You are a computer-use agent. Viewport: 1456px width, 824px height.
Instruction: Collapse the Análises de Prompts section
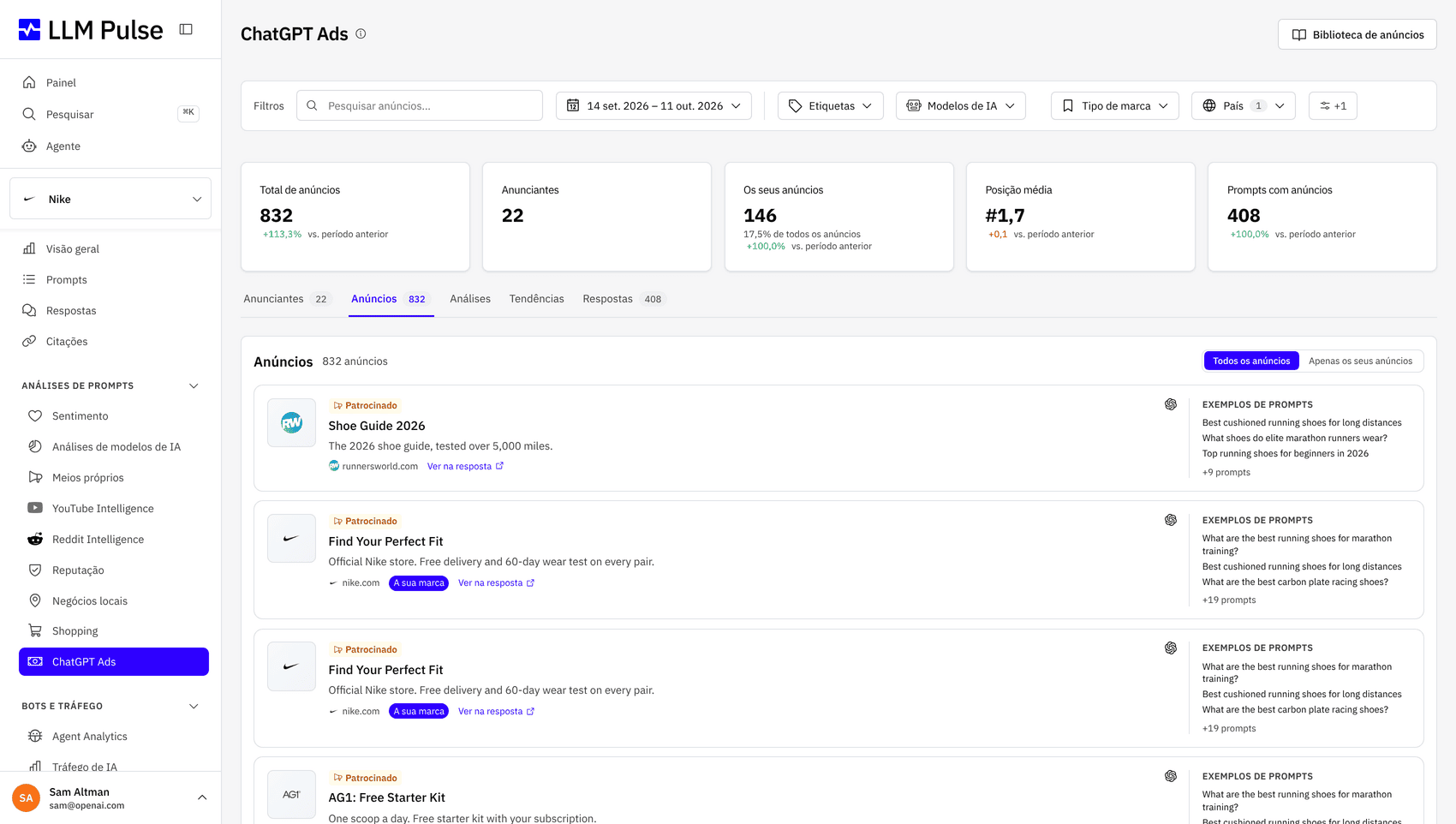tap(194, 386)
